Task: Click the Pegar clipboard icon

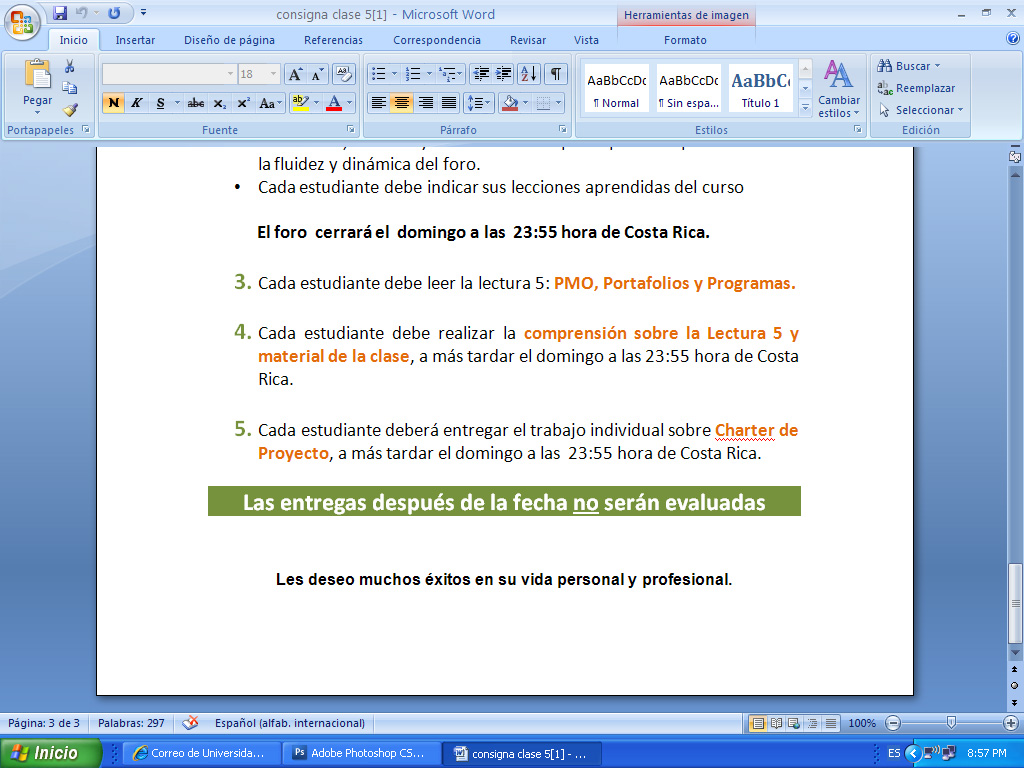Action: coord(37,74)
